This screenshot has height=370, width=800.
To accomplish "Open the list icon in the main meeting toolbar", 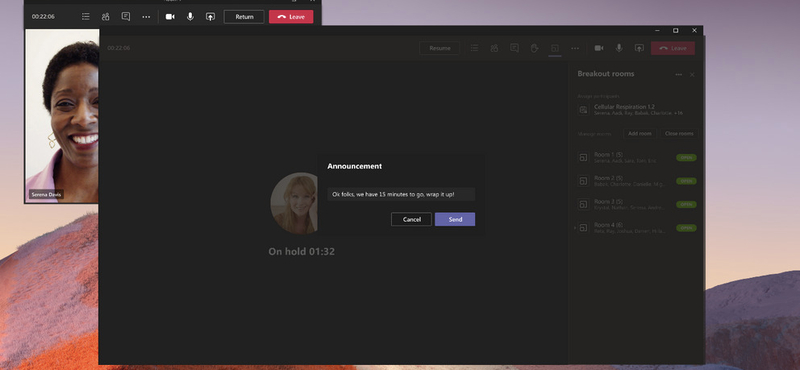I will [474, 48].
